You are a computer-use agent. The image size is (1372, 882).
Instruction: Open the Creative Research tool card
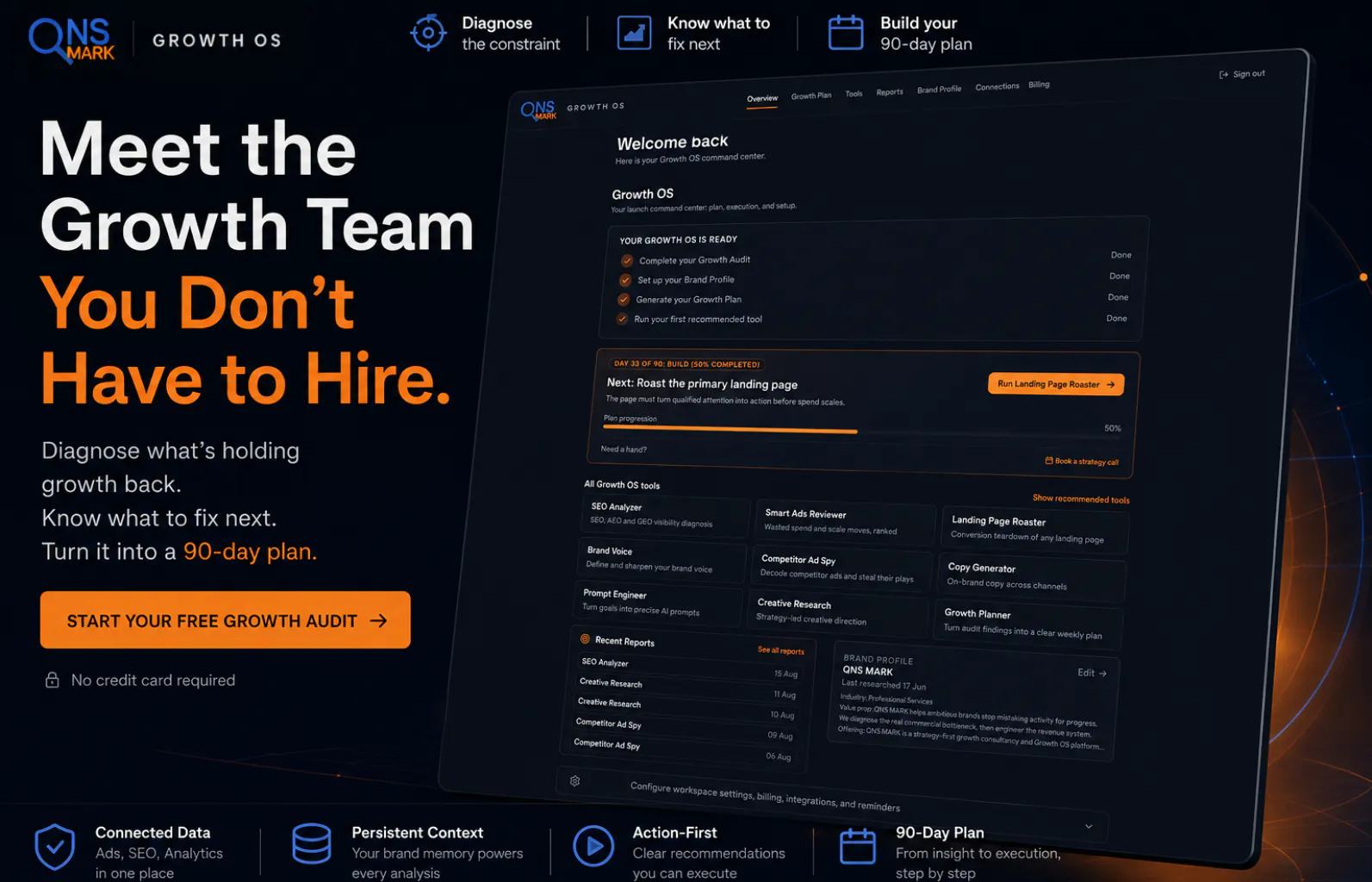(838, 612)
